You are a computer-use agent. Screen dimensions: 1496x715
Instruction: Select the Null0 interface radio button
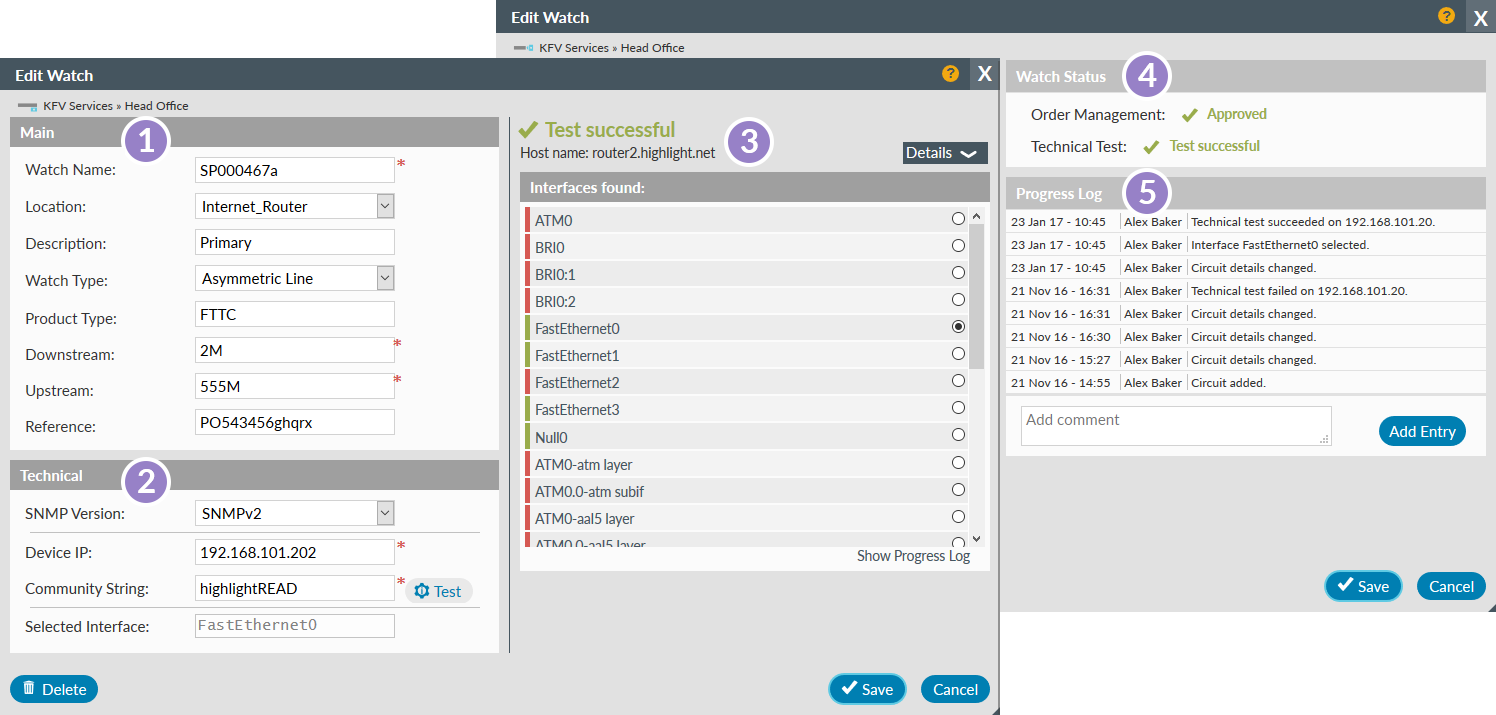pos(958,435)
